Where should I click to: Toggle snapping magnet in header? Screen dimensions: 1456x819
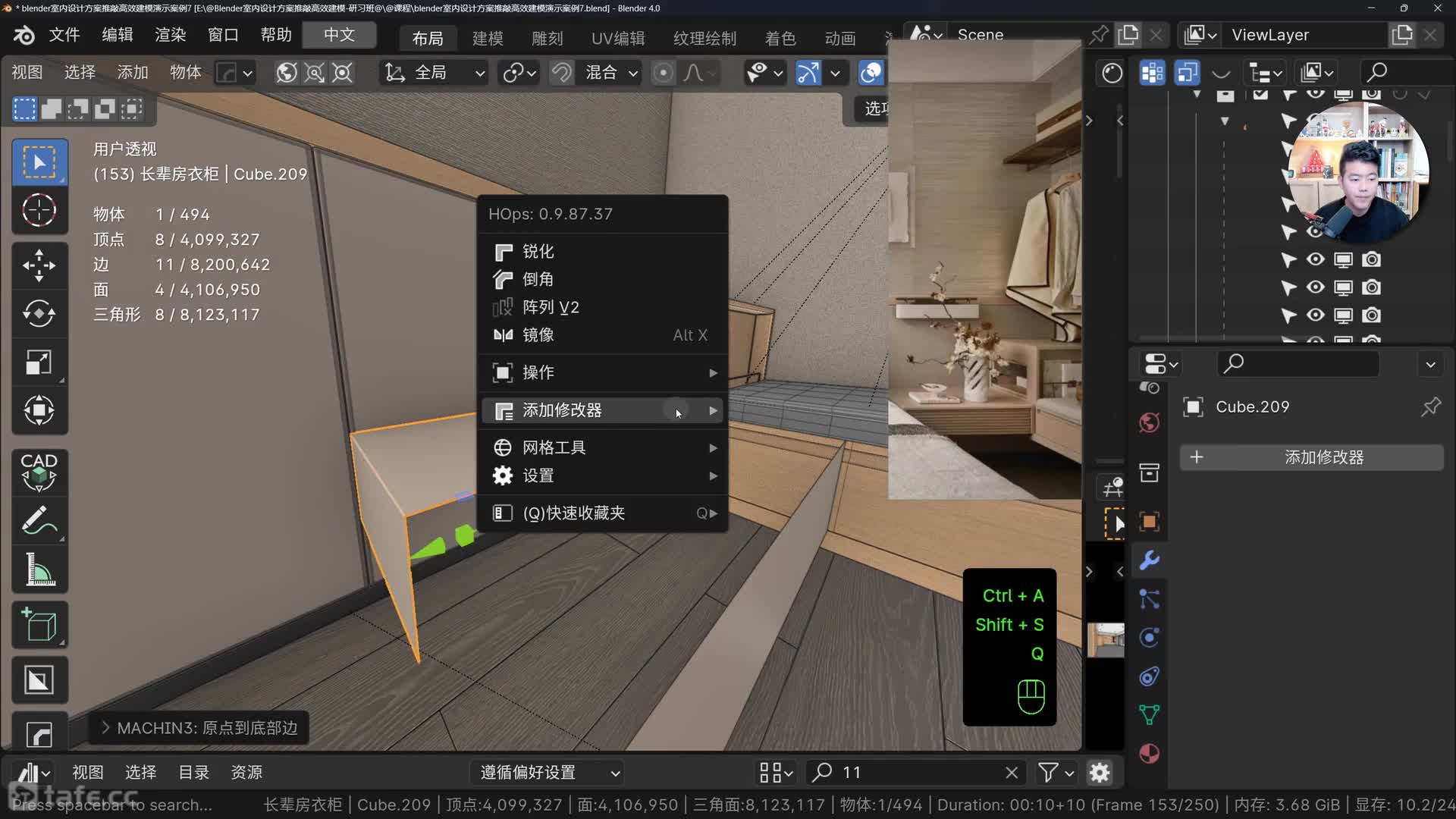pyautogui.click(x=561, y=73)
